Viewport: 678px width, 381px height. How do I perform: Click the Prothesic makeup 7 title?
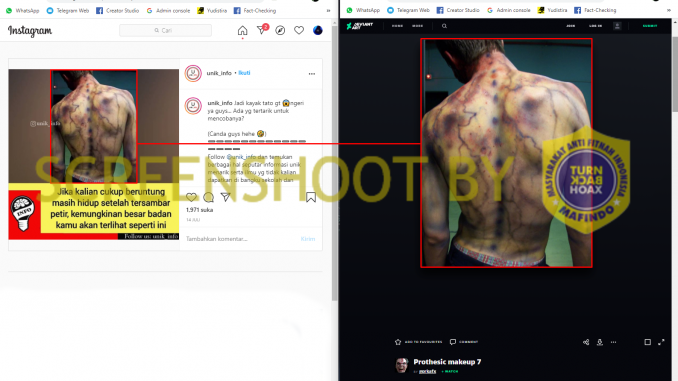click(447, 362)
